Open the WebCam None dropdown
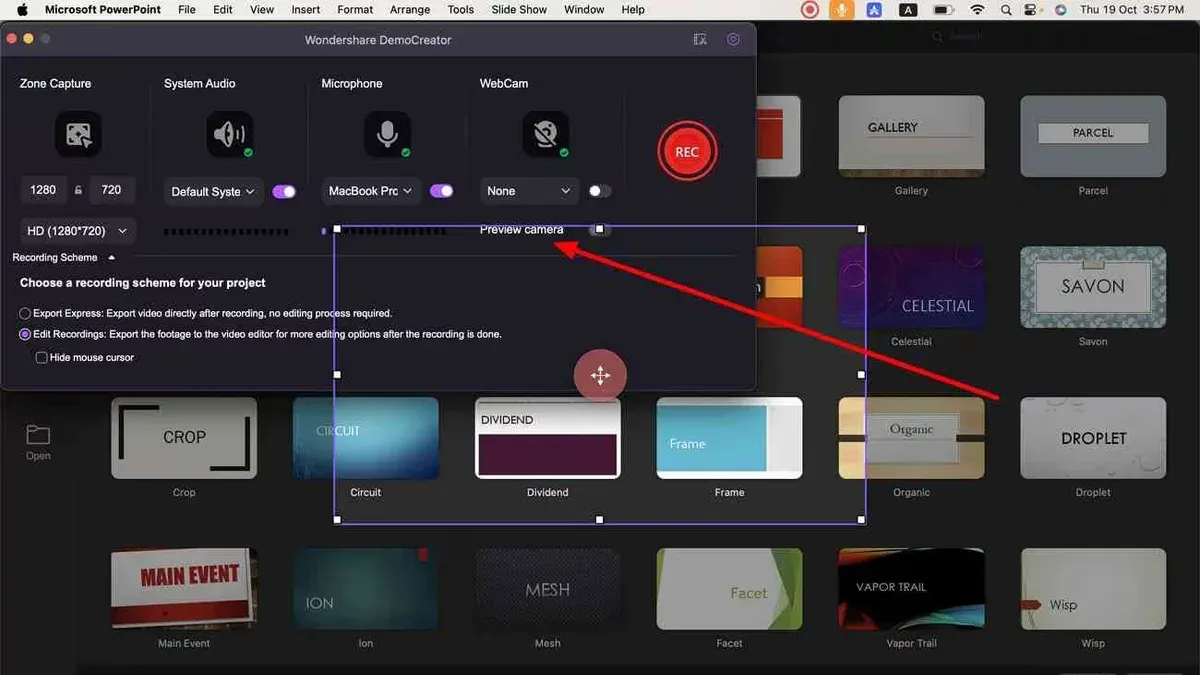1200x675 pixels. (x=529, y=191)
